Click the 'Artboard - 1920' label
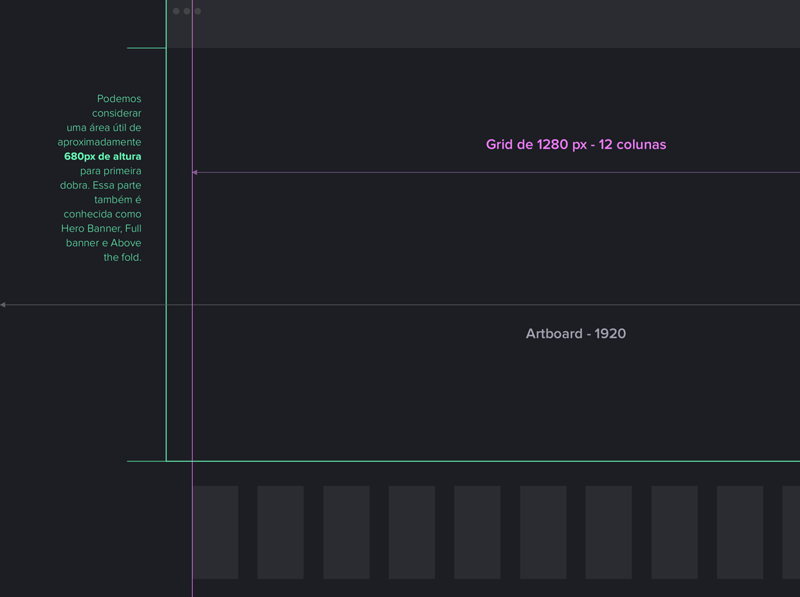This screenshot has width=800, height=597. pos(576,334)
